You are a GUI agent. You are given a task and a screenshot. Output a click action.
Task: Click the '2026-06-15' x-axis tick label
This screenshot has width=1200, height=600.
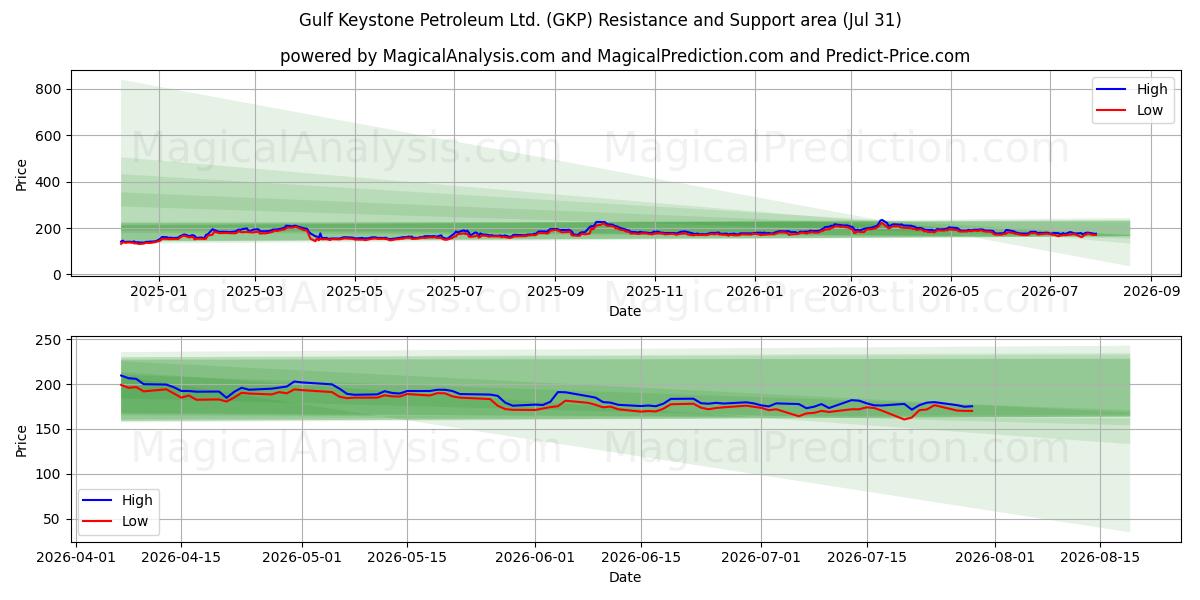tap(642, 559)
